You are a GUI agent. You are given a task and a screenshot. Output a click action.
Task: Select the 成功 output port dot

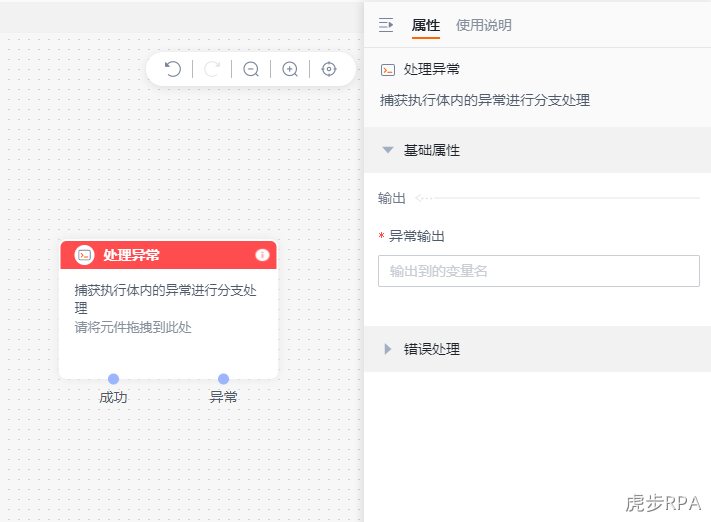point(113,379)
